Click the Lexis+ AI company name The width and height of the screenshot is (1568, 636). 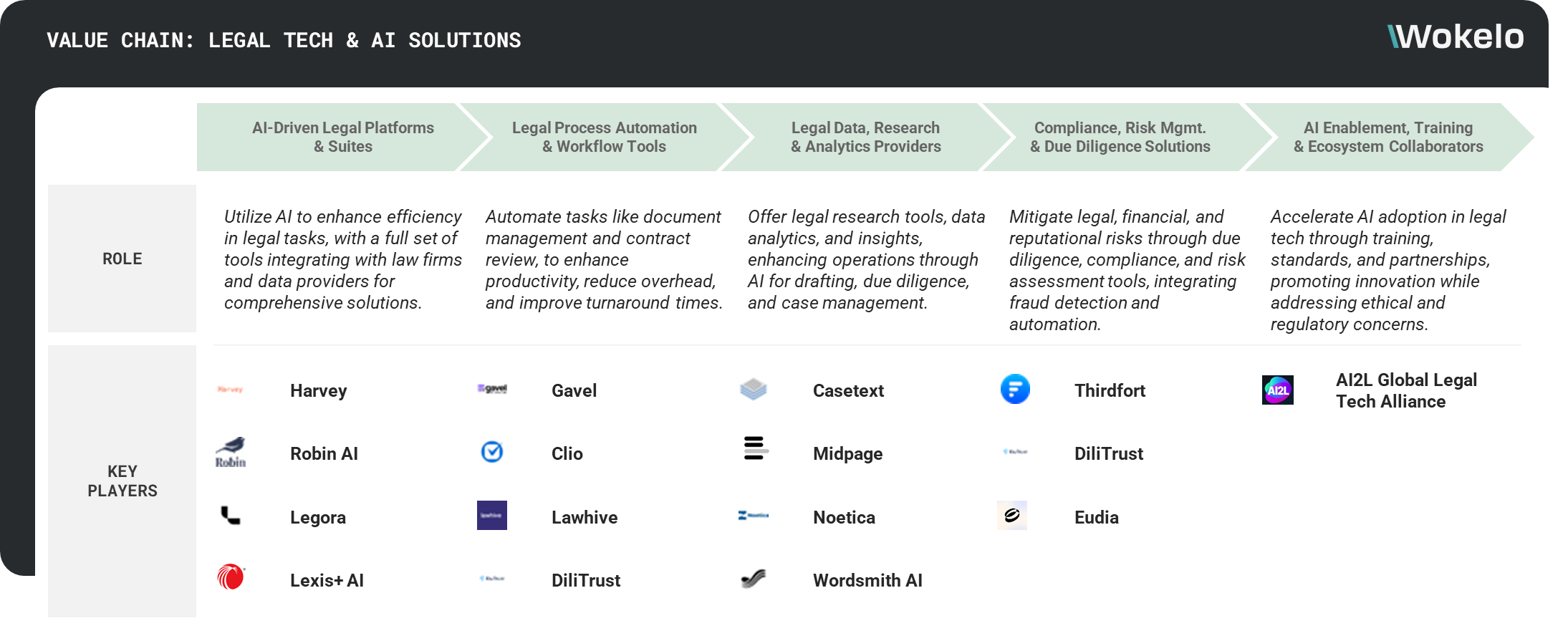click(327, 580)
